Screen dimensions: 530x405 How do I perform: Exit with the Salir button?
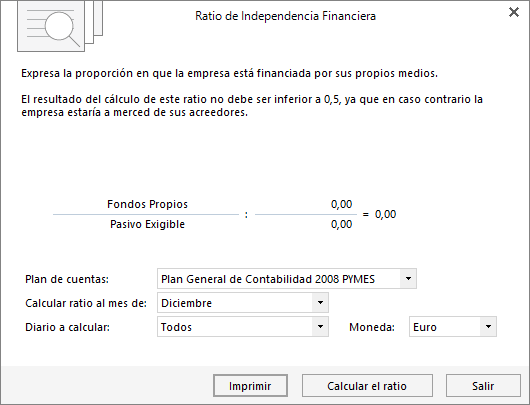pos(483,386)
